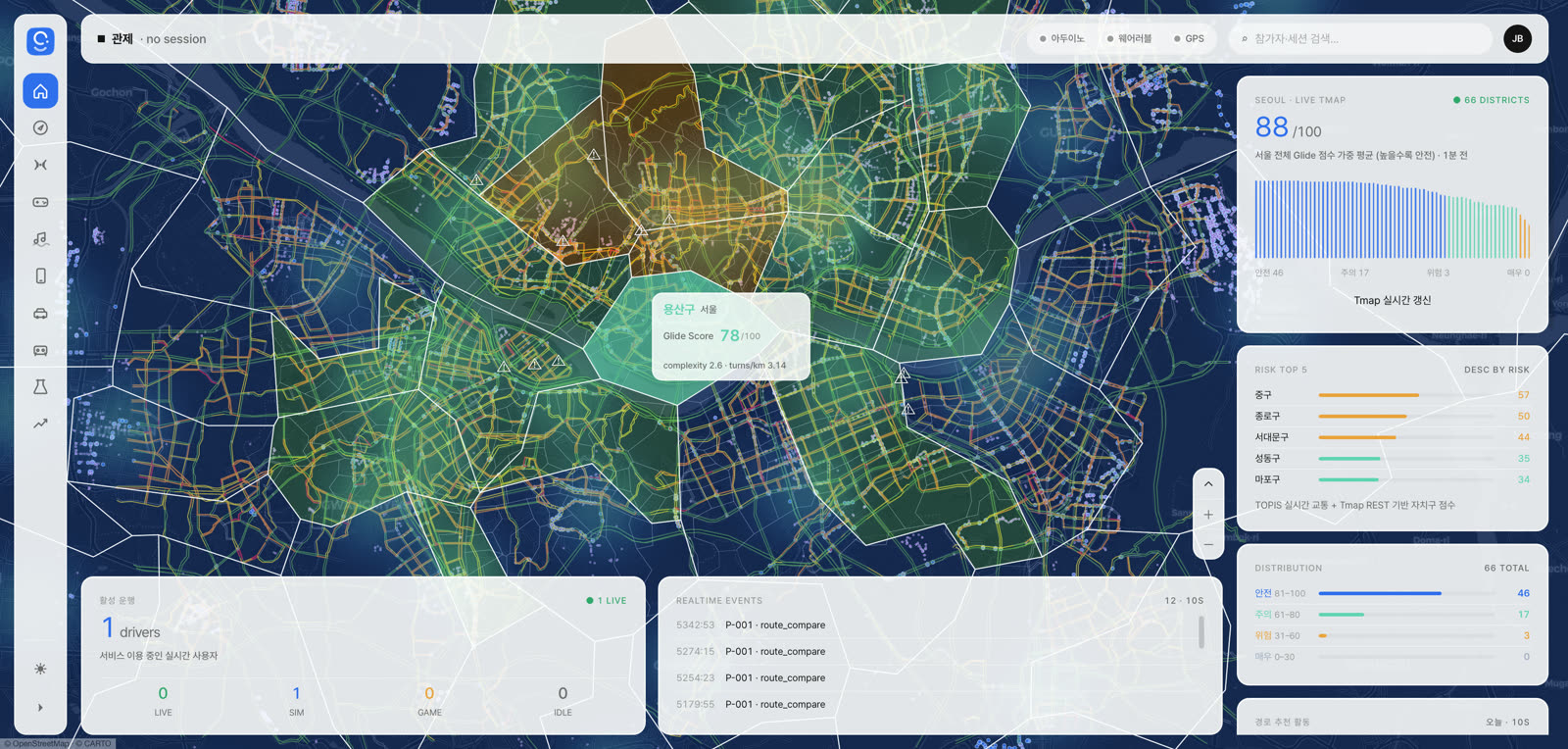Screen dimensions: 1568x749
Task: Open the JB user avatar
Action: [x=1517, y=39]
